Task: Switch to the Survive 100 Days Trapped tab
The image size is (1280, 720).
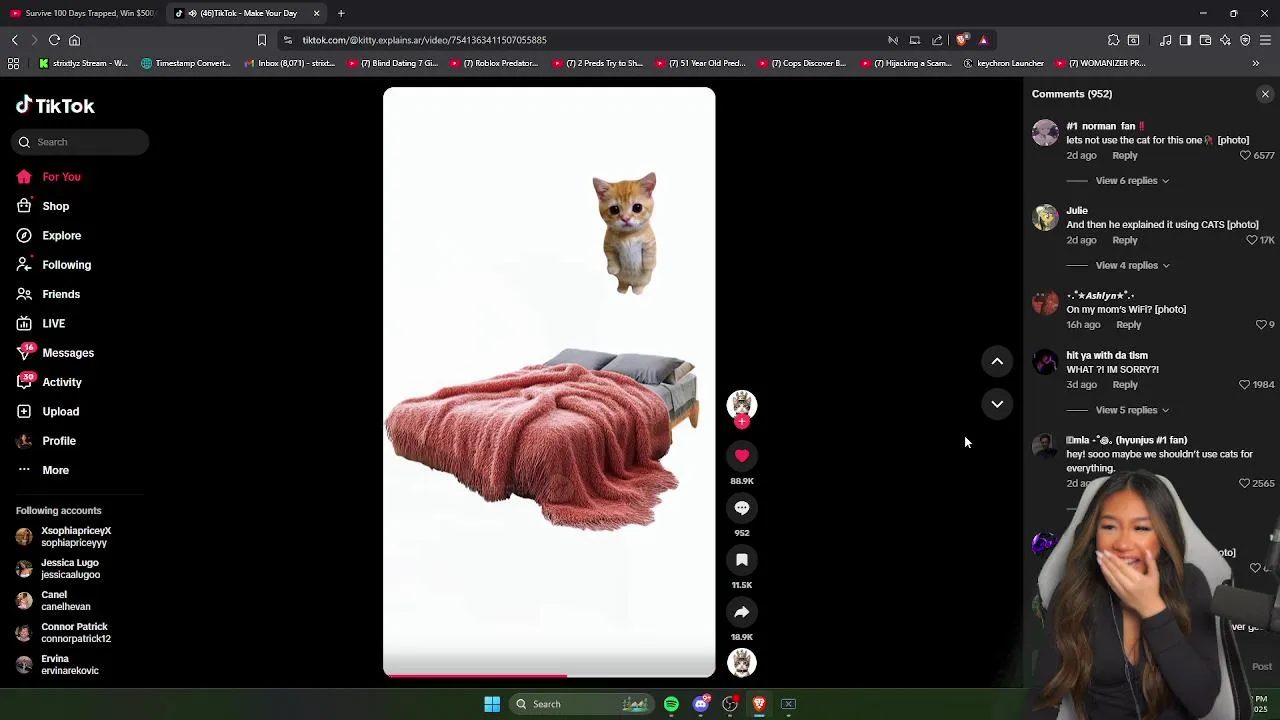Action: (82, 13)
